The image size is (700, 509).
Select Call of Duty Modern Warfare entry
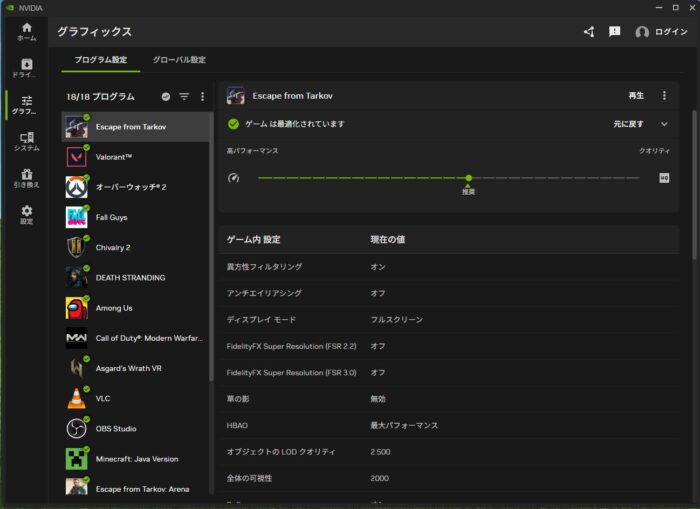[x=135, y=338]
